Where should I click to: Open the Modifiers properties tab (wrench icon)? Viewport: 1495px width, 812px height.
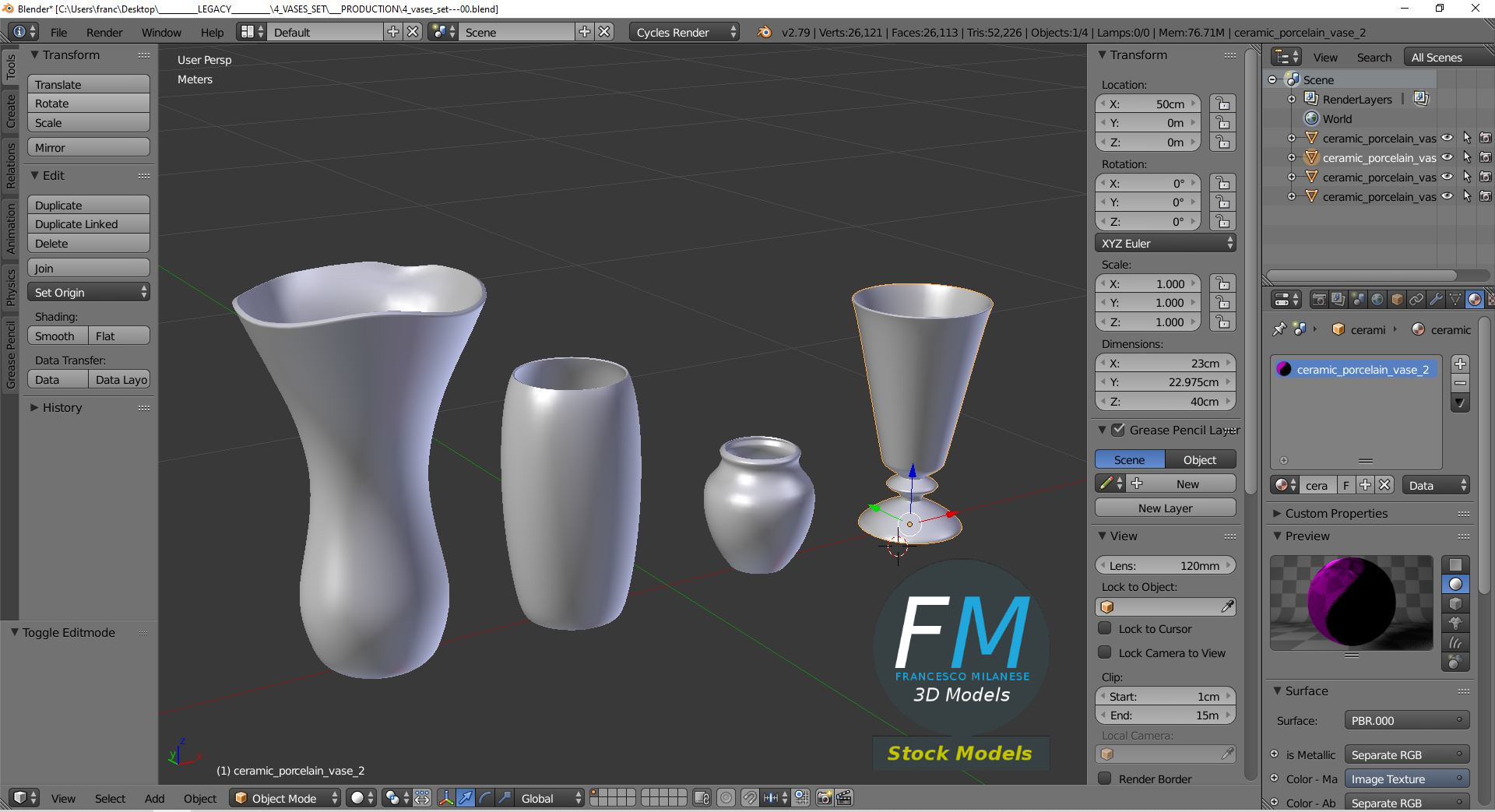coord(1436,299)
